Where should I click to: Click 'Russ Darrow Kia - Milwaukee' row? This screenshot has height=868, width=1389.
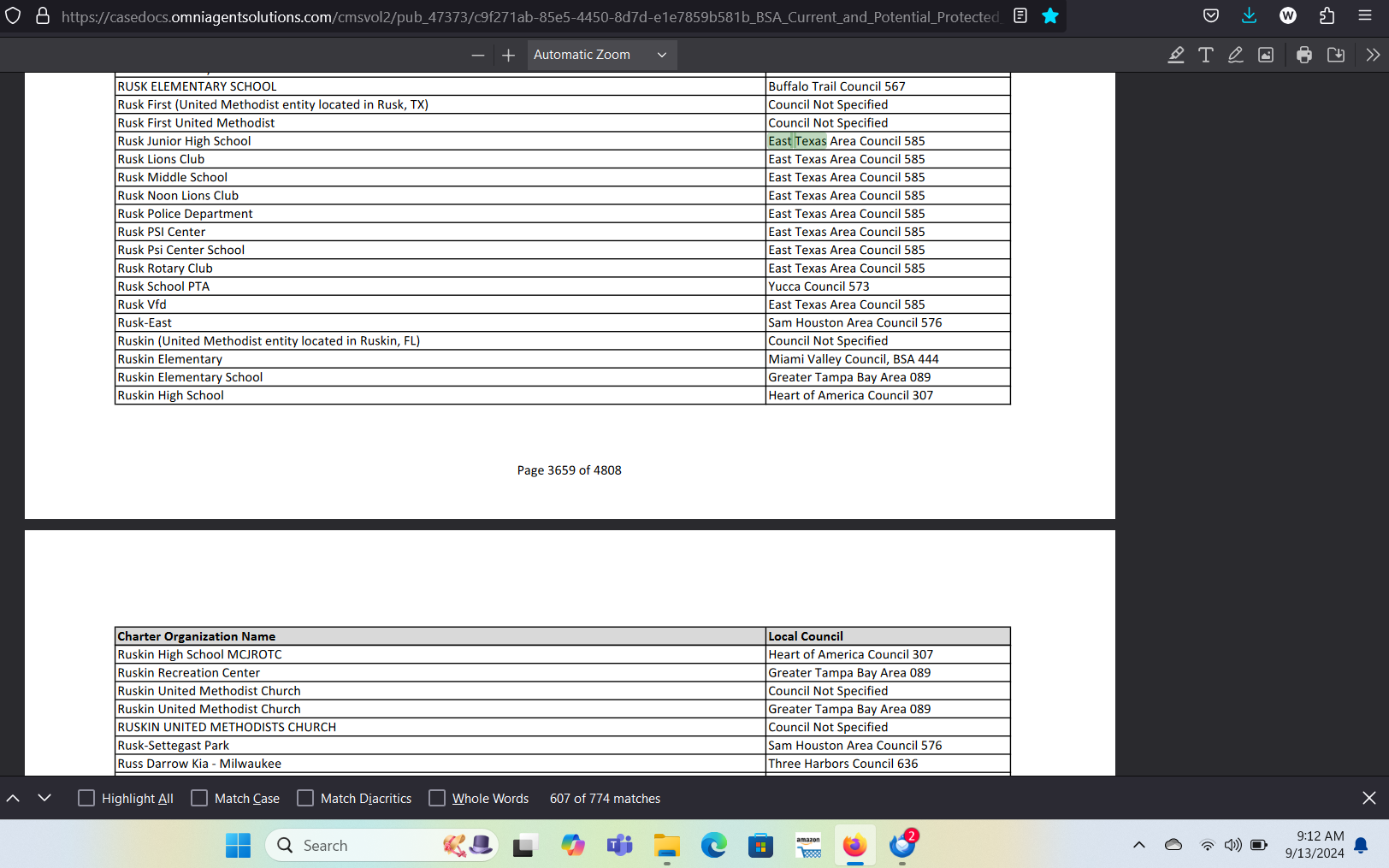point(563,764)
